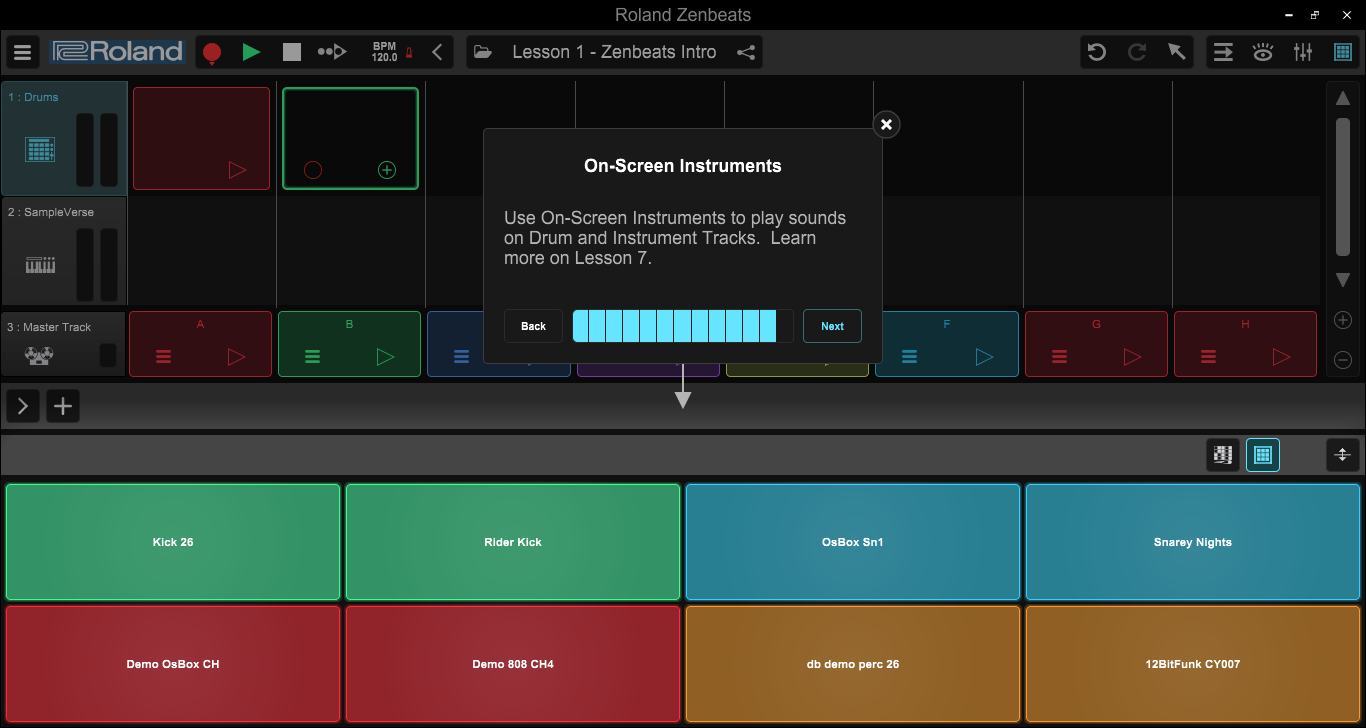
Task: Launch scene B with its play arrow
Action: pyautogui.click(x=386, y=356)
